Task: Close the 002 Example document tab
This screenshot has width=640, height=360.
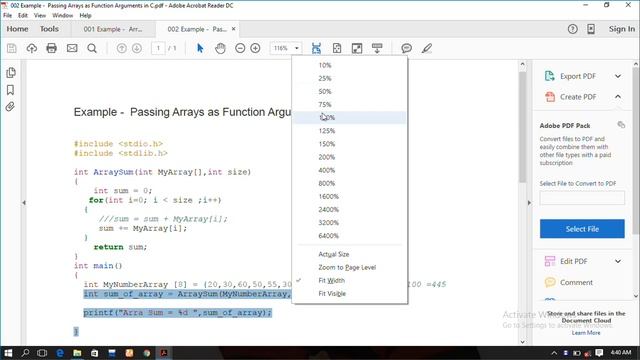Action: [x=233, y=29]
